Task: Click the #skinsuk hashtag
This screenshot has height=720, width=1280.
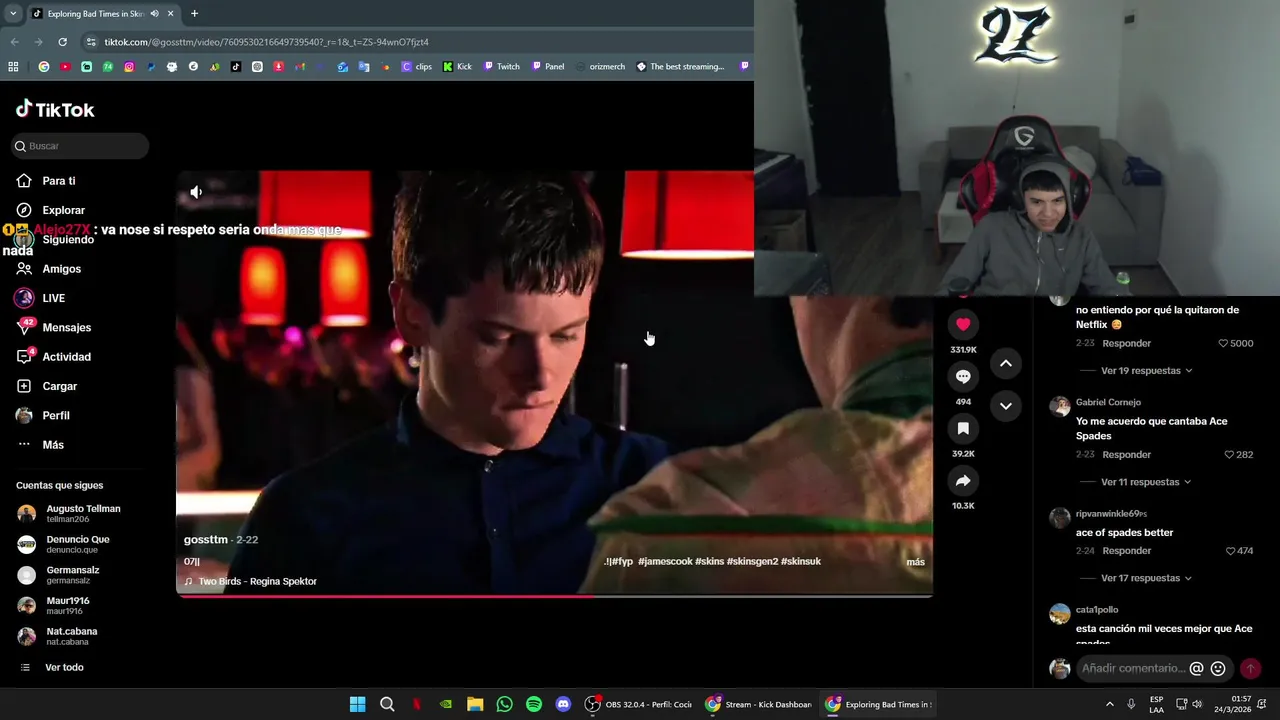Action: click(801, 561)
